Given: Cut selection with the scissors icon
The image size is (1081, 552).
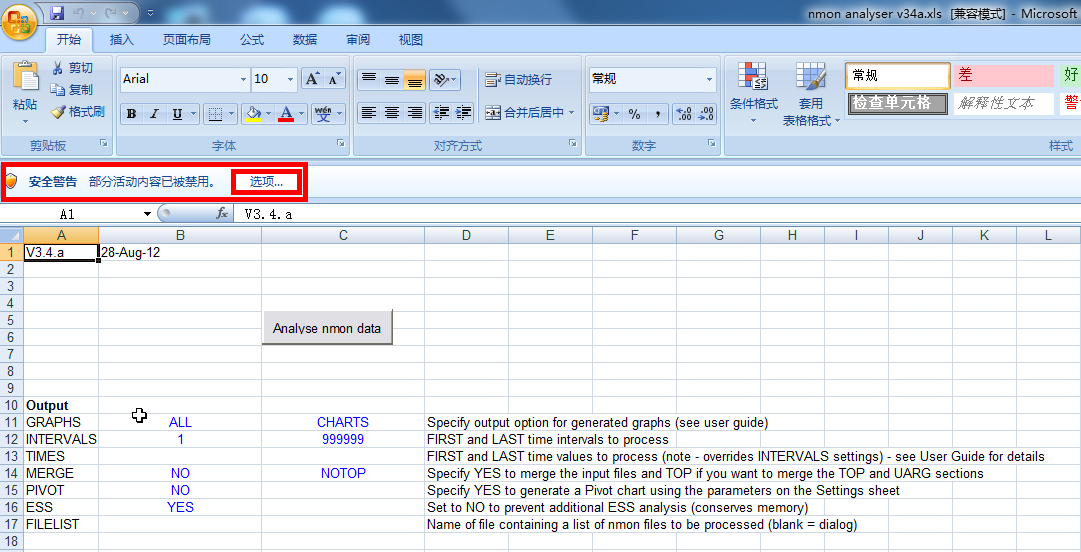Looking at the screenshot, I should tap(58, 68).
